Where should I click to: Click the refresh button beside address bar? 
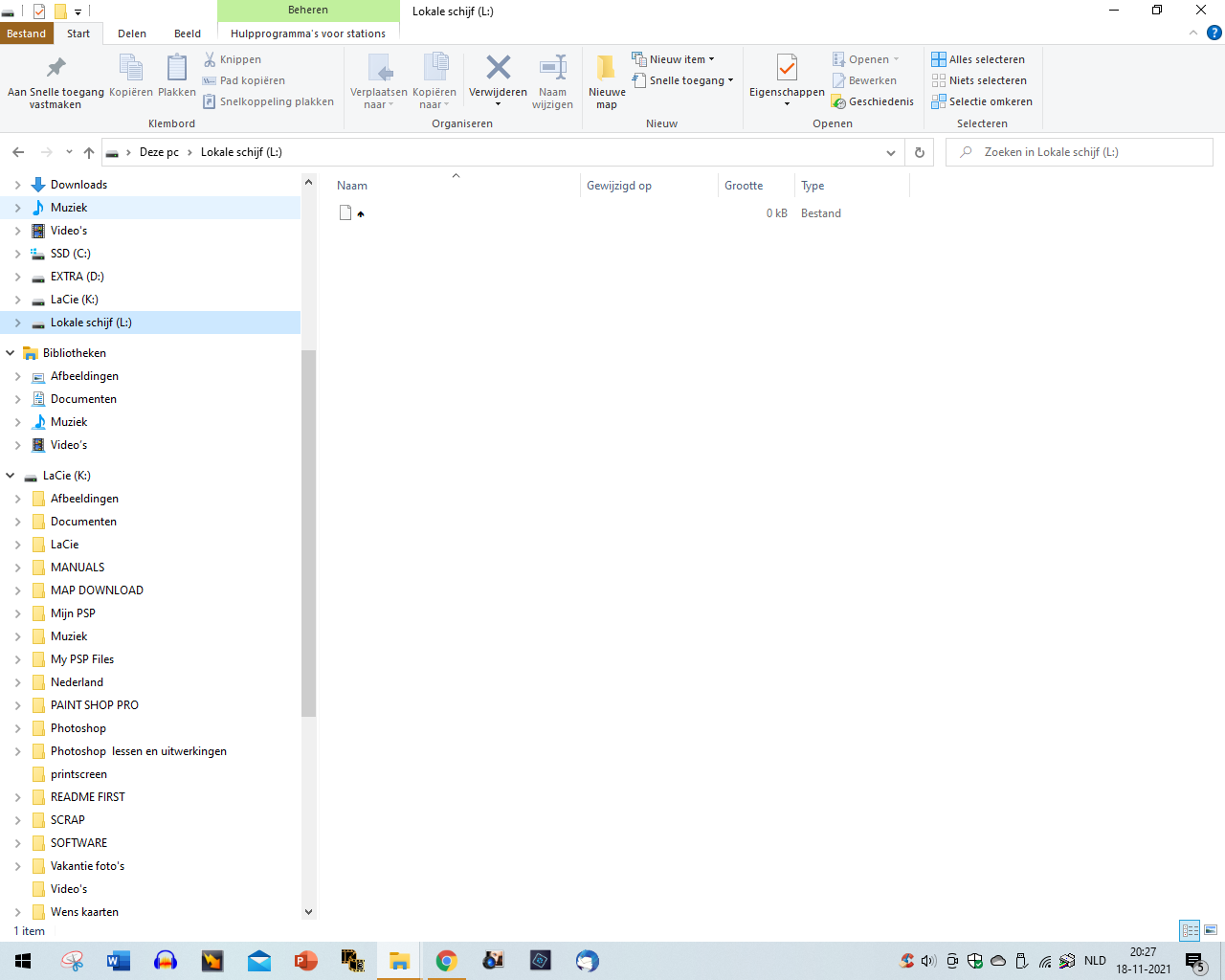coord(920,152)
